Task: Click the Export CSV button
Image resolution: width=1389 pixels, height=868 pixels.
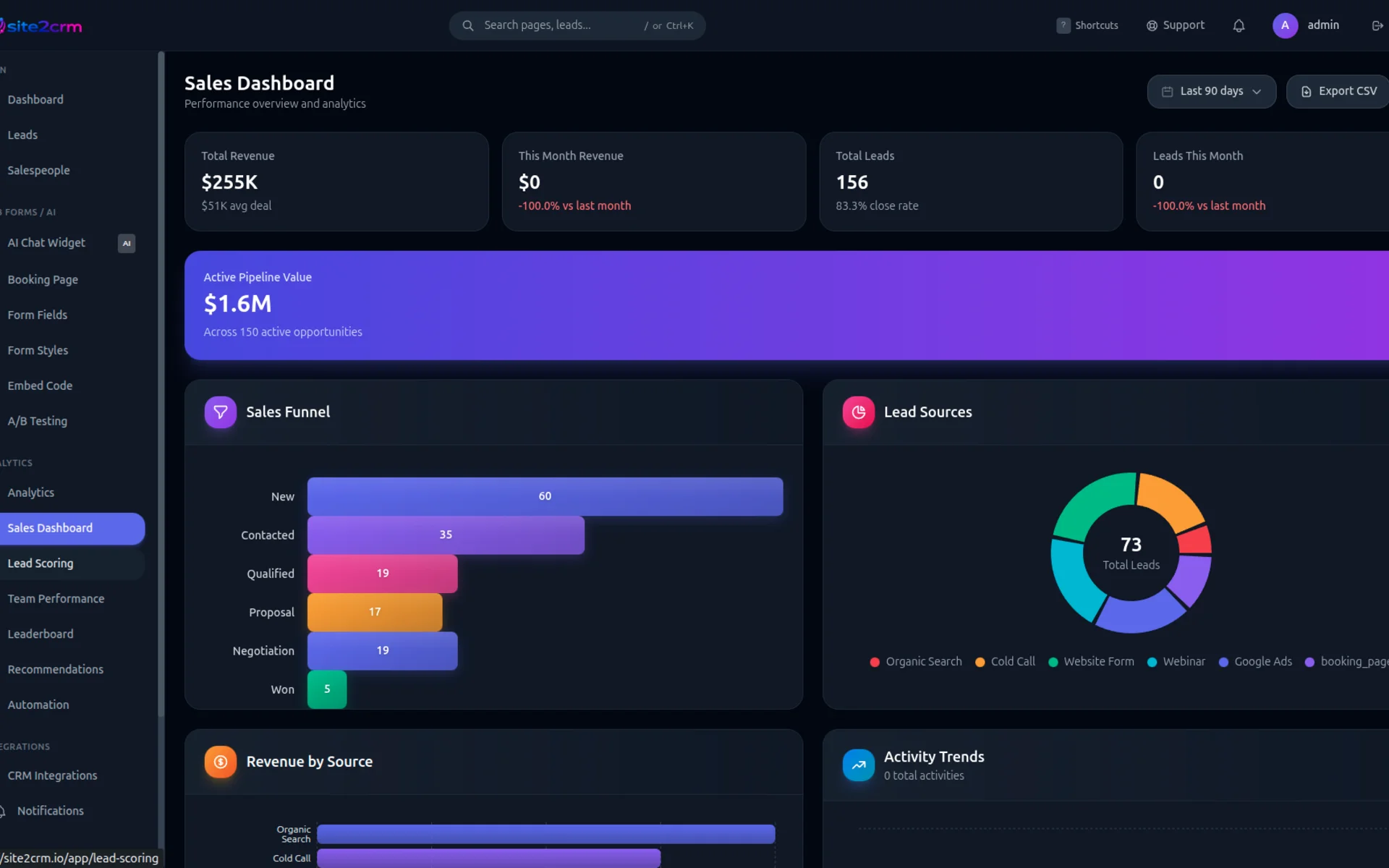Action: (x=1339, y=91)
